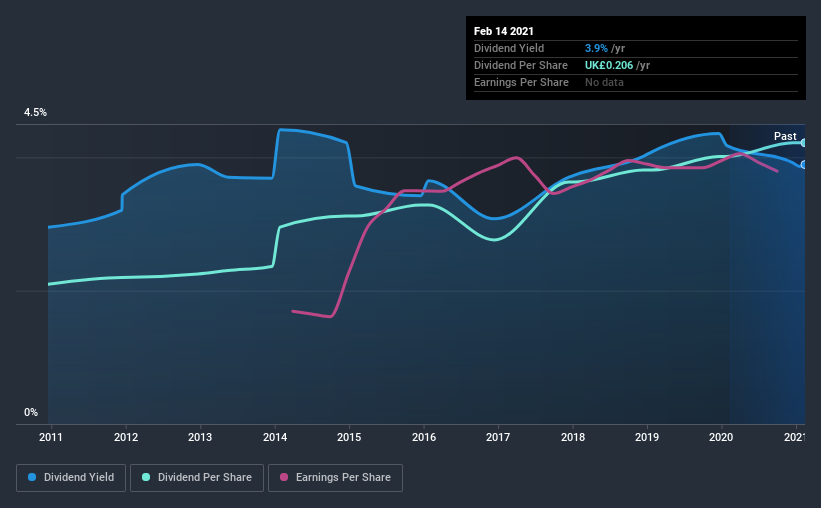Toggle the Dividend Yield legend button
The height and width of the screenshot is (508, 821).
71,478
